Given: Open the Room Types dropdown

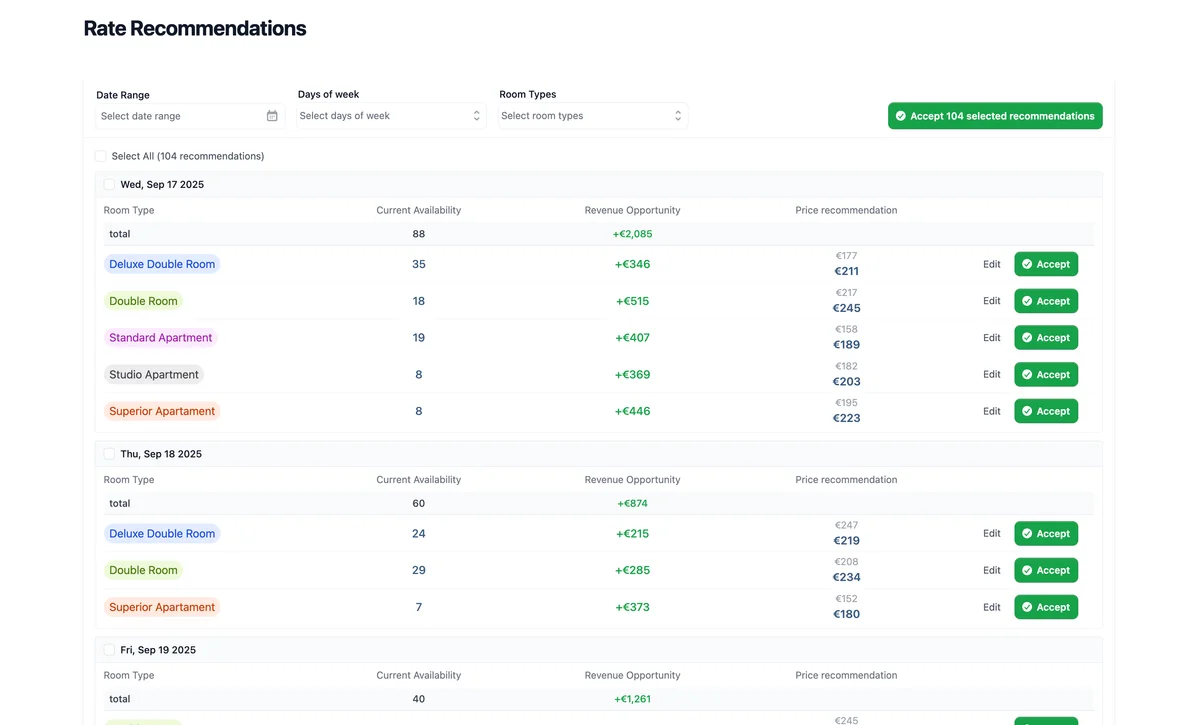Looking at the screenshot, I should pos(592,115).
